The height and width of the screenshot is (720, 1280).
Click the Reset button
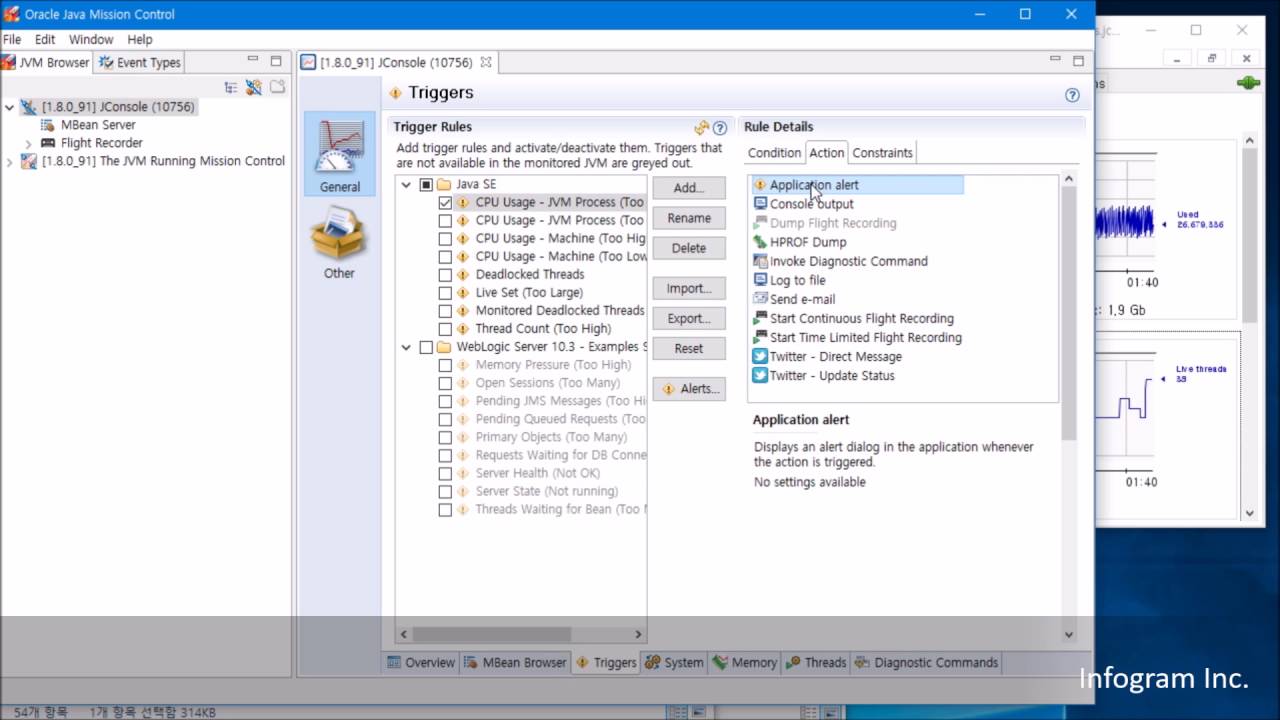tap(689, 348)
